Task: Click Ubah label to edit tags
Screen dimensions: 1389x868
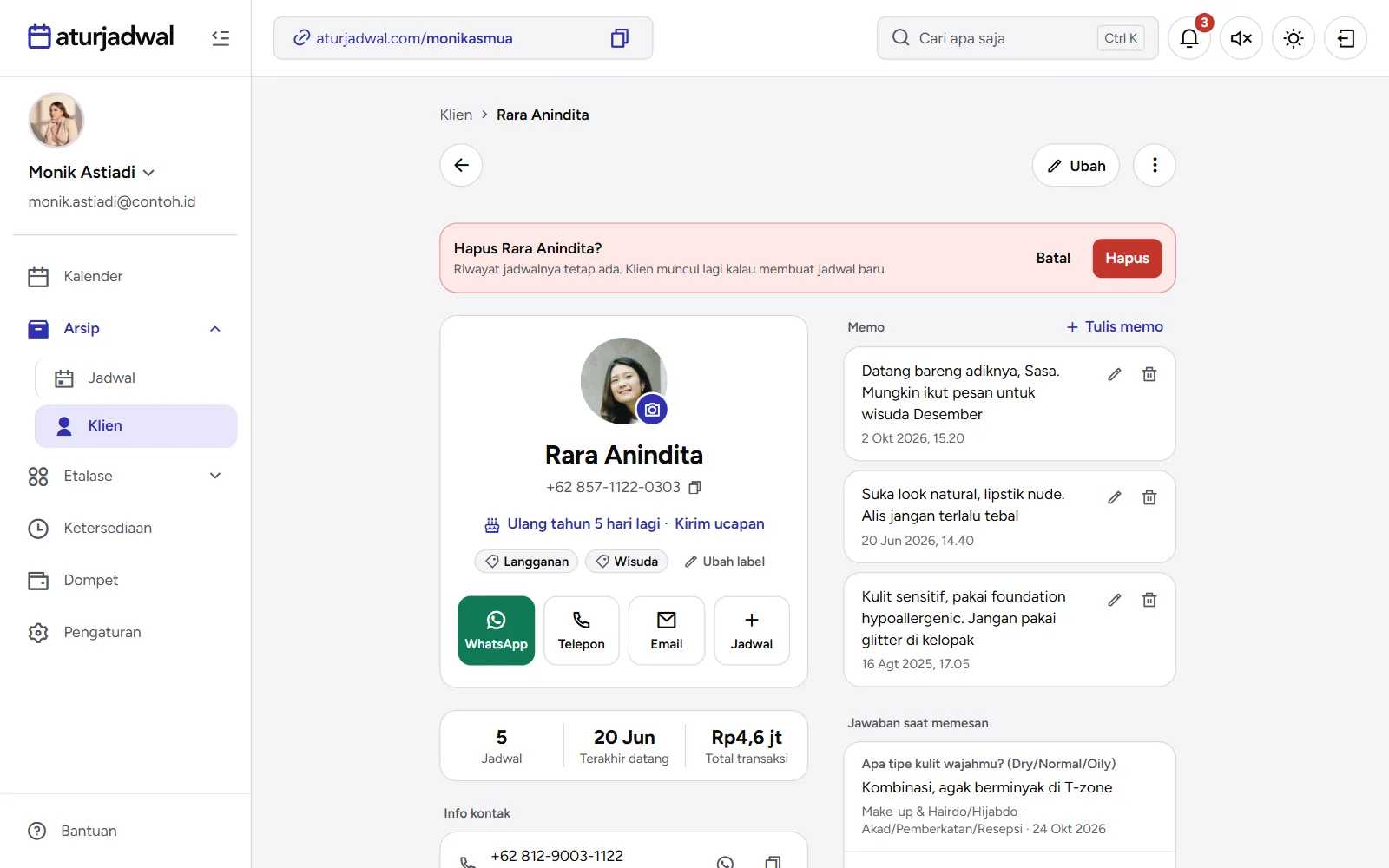Action: point(725,562)
